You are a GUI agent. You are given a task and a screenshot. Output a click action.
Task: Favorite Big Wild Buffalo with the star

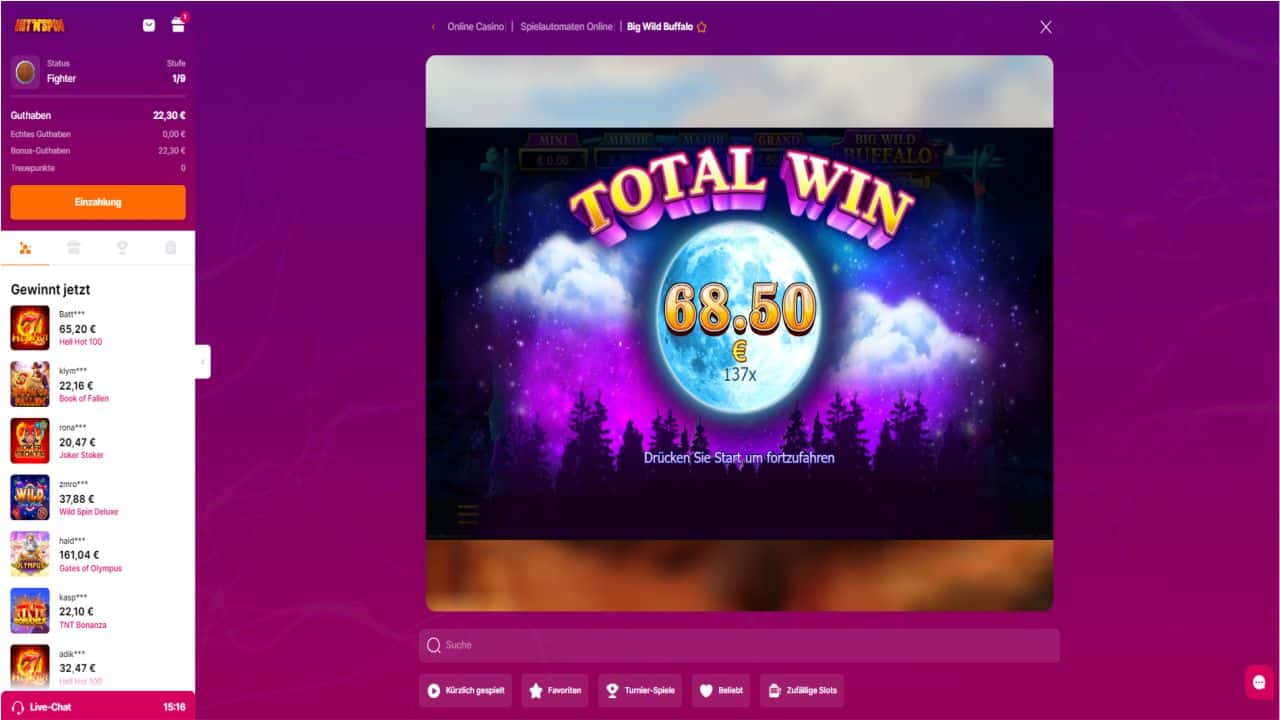pos(701,27)
